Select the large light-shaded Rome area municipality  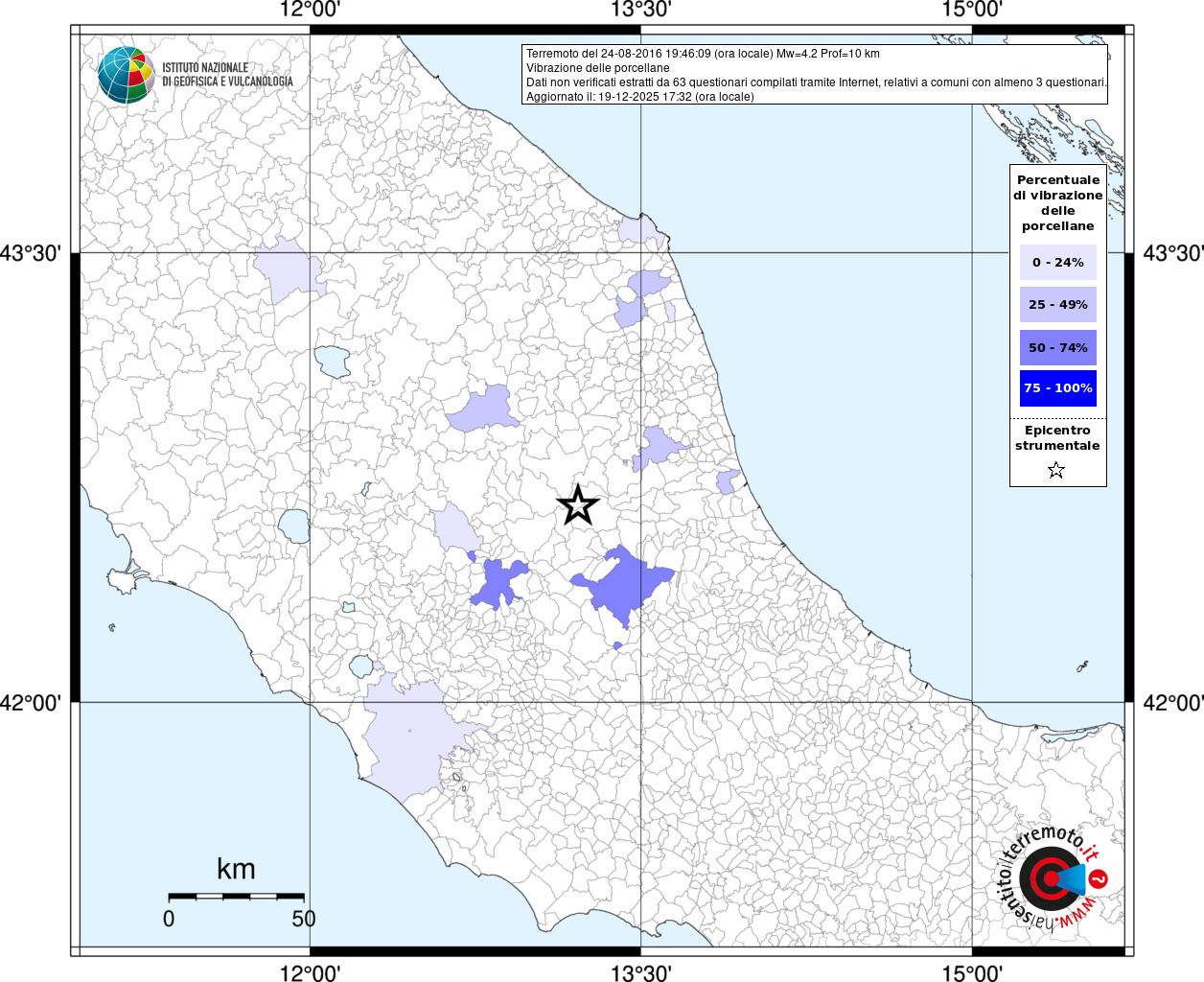click(x=409, y=740)
